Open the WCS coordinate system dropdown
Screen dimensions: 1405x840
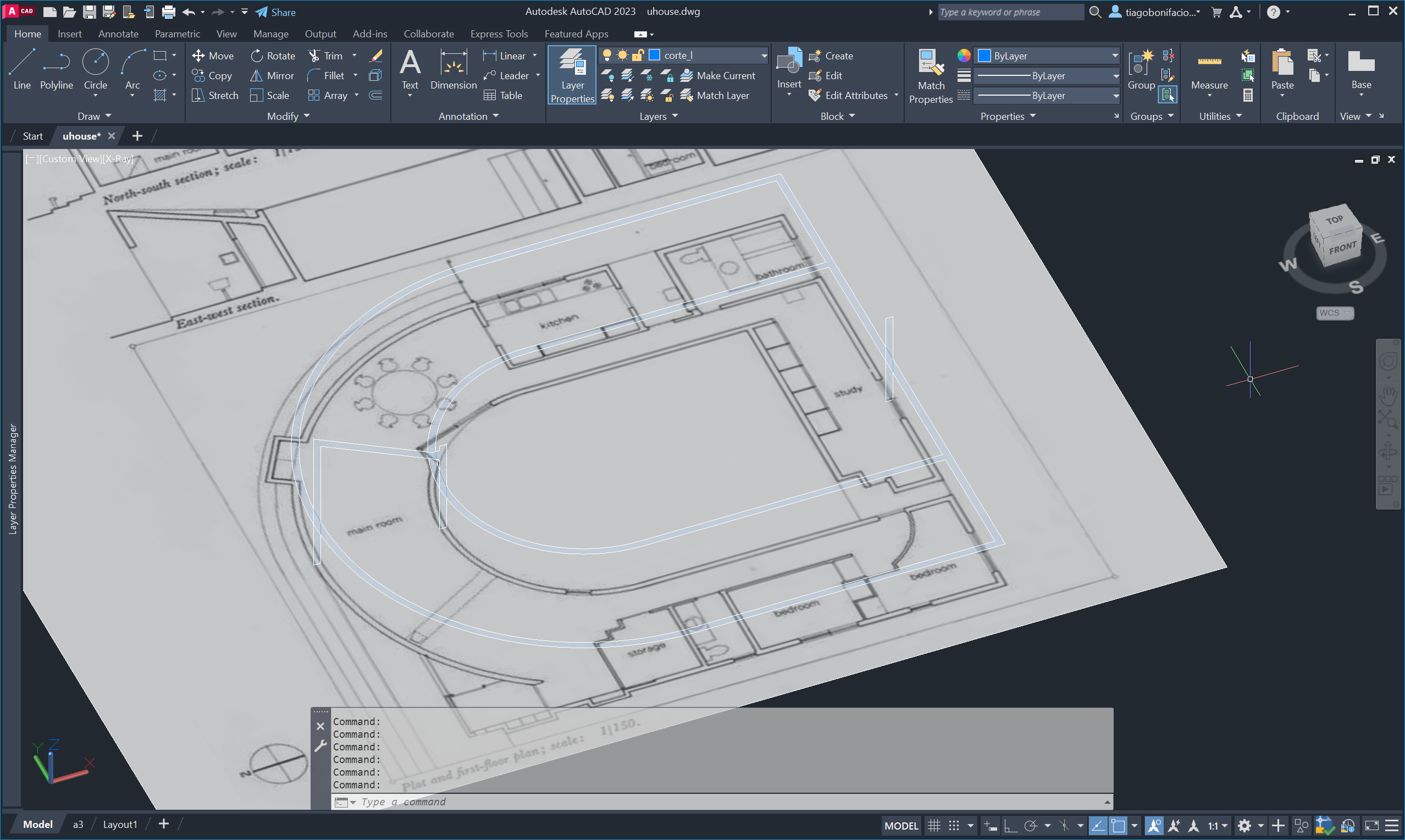coord(1335,313)
